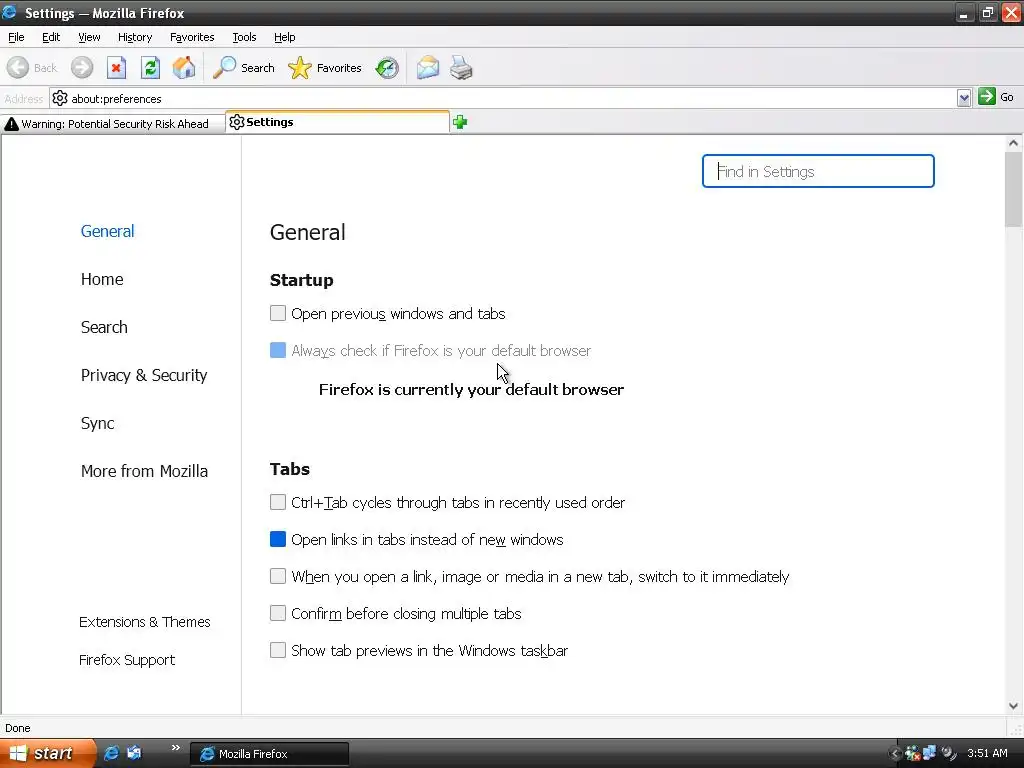The width and height of the screenshot is (1024, 768).
Task: Go to the Home page icon
Action: [184, 67]
